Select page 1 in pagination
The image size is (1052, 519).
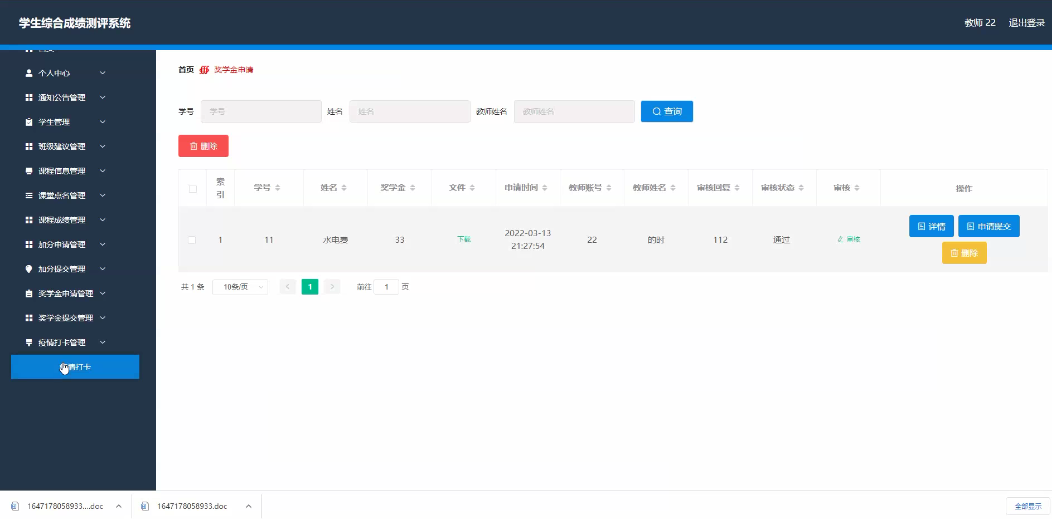pos(310,287)
